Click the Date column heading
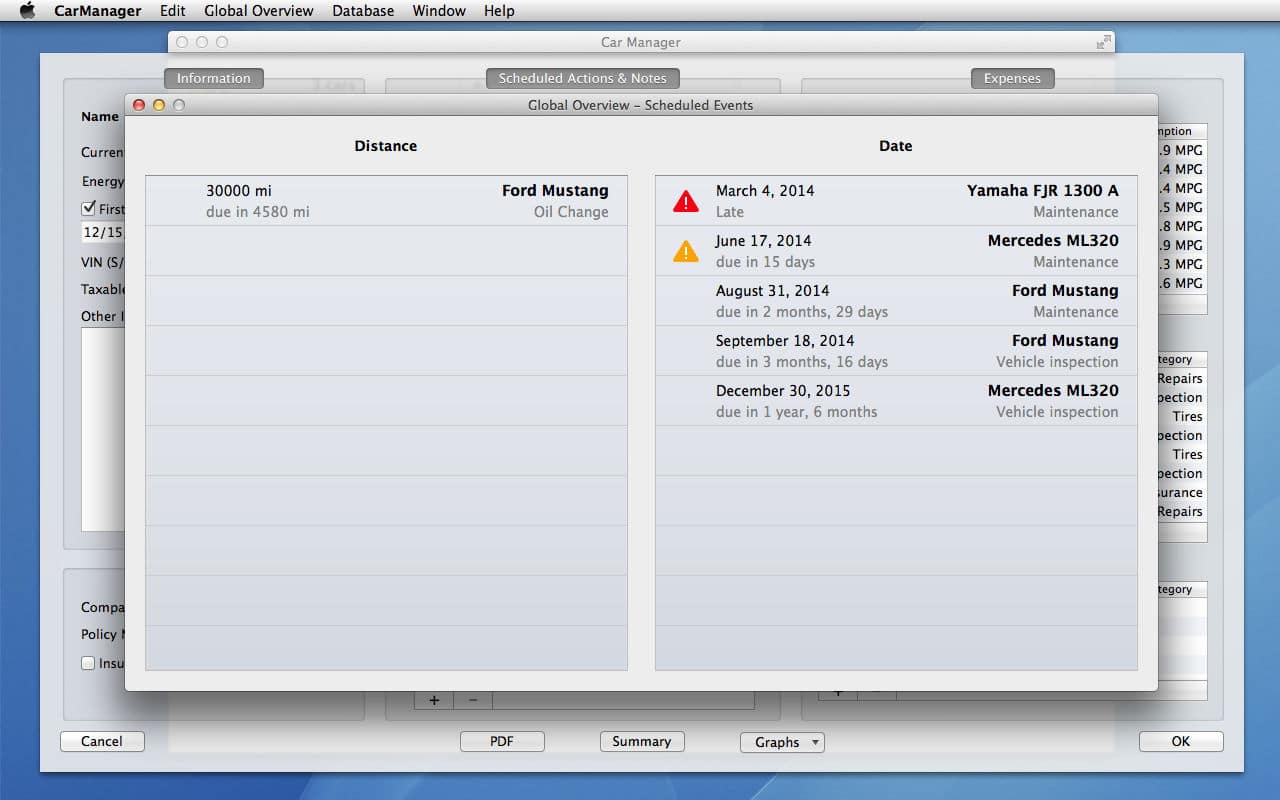Screen dimensions: 1280x800 pos(896,146)
